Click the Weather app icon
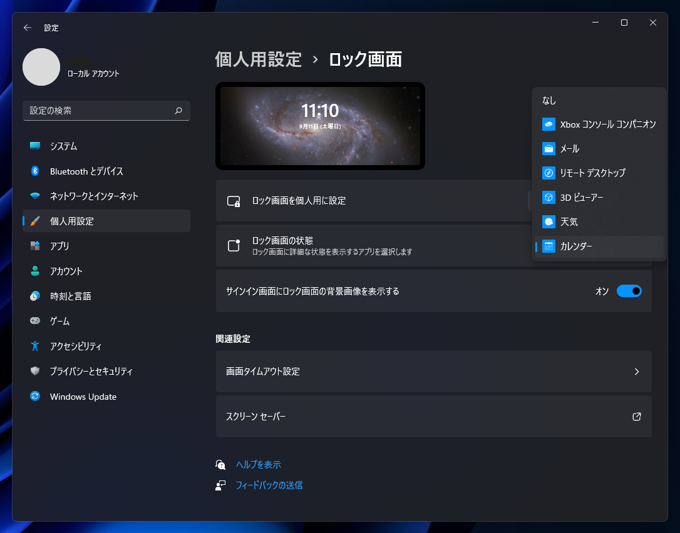This screenshot has width=680, height=533. (549, 222)
